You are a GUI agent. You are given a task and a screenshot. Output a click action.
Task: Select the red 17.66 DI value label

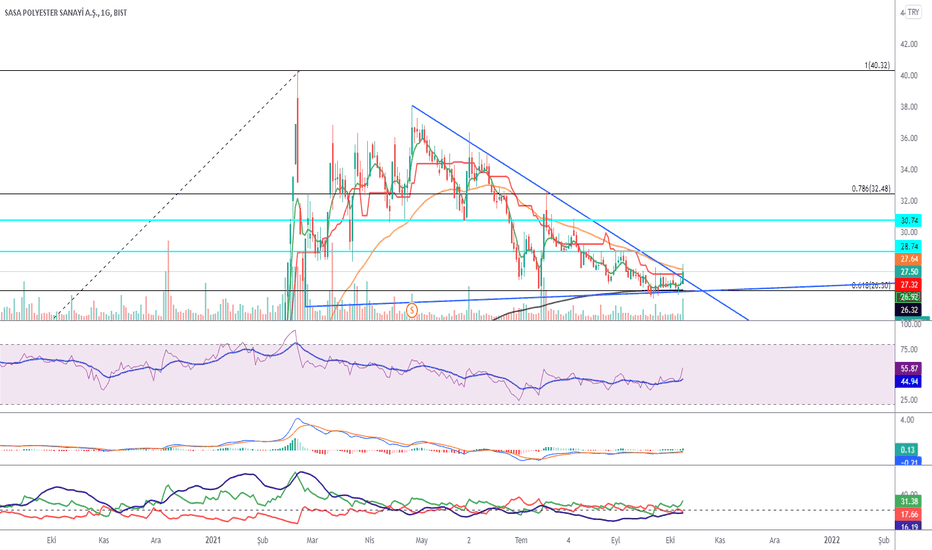click(909, 514)
